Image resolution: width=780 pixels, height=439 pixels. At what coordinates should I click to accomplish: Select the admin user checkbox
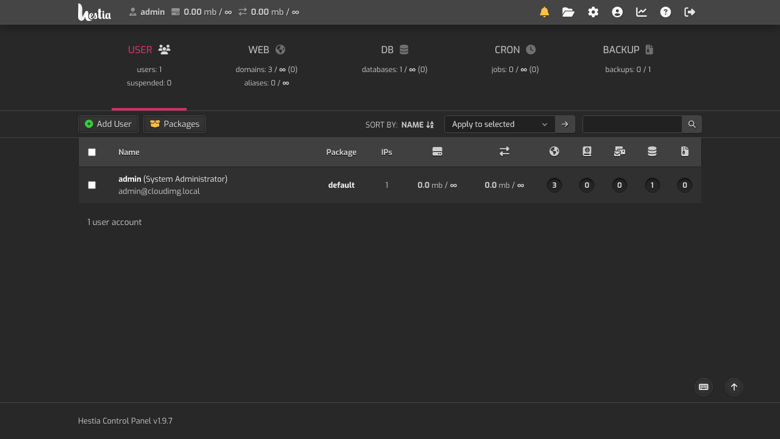92,185
